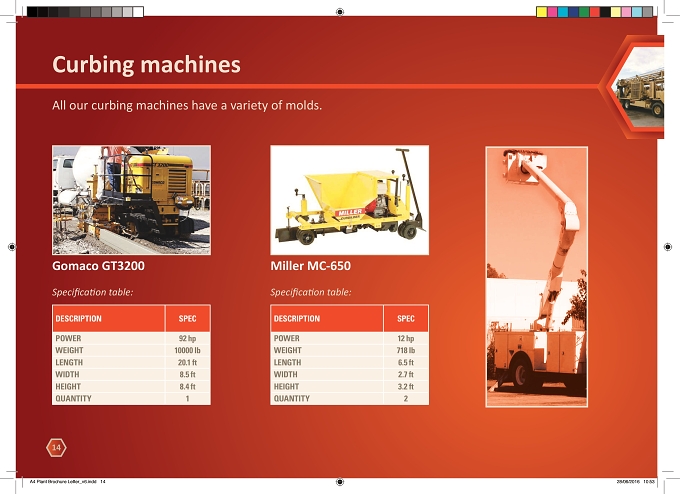Select the "2.7 ft" width value
This screenshot has width=680, height=494.
click(x=406, y=374)
